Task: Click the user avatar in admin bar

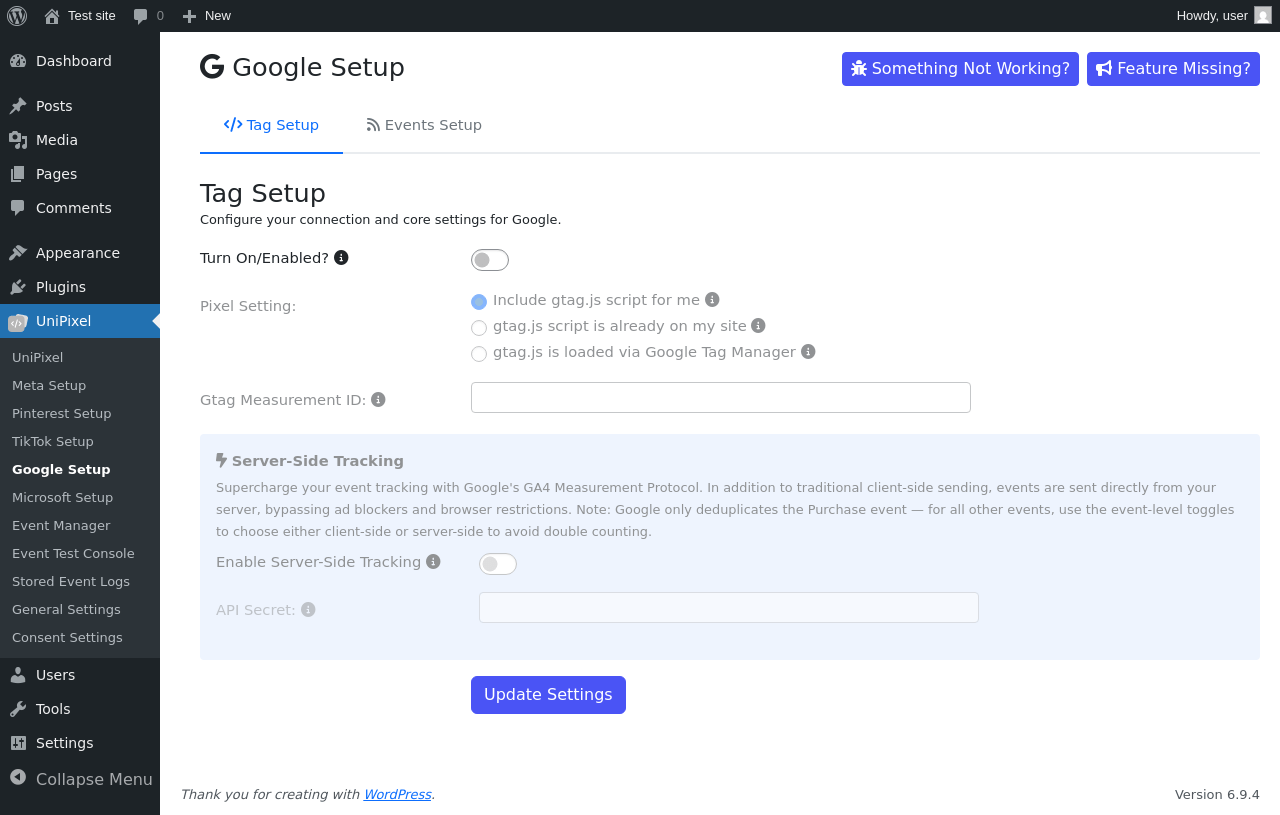Action: tap(1263, 15)
